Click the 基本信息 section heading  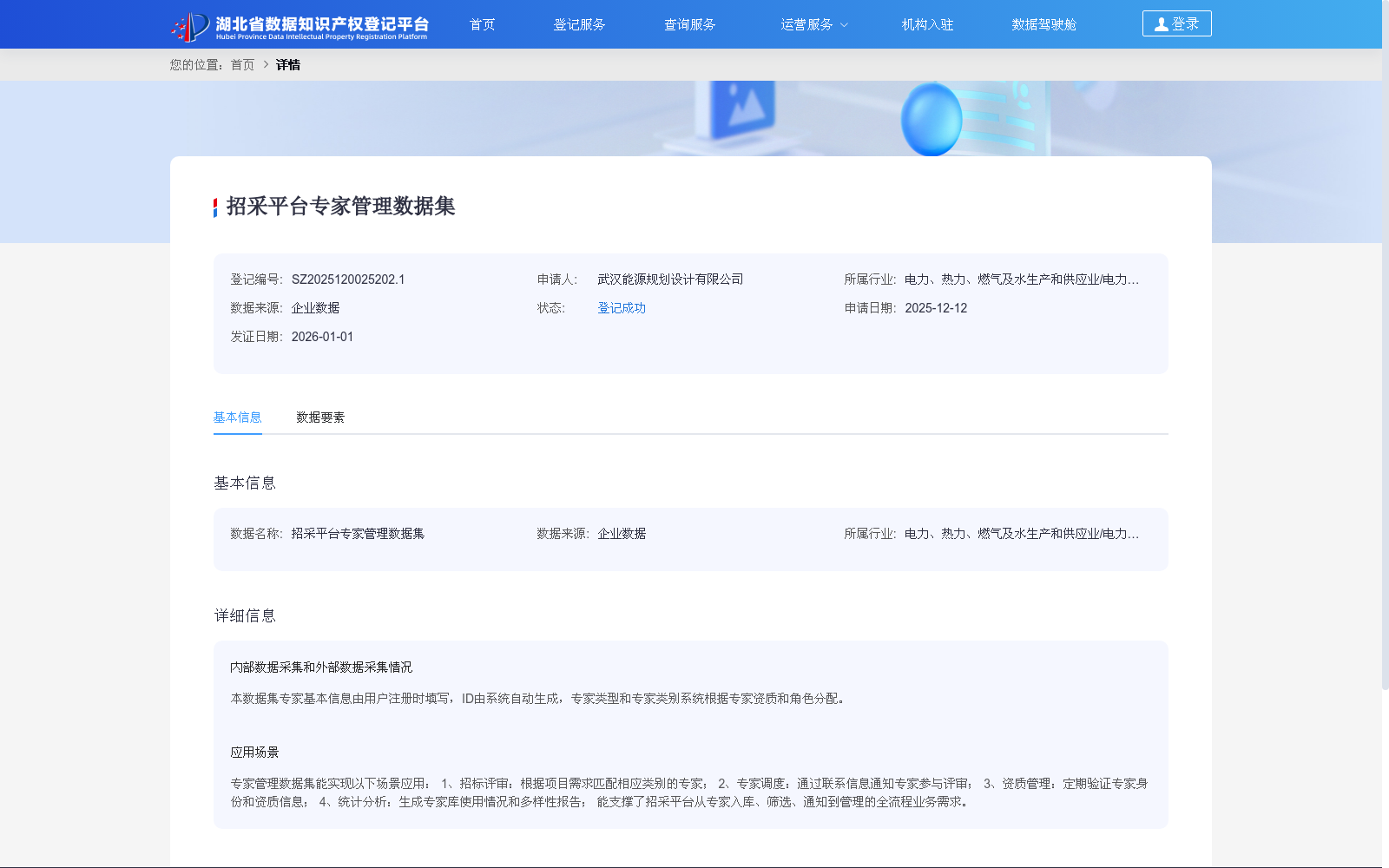245,483
